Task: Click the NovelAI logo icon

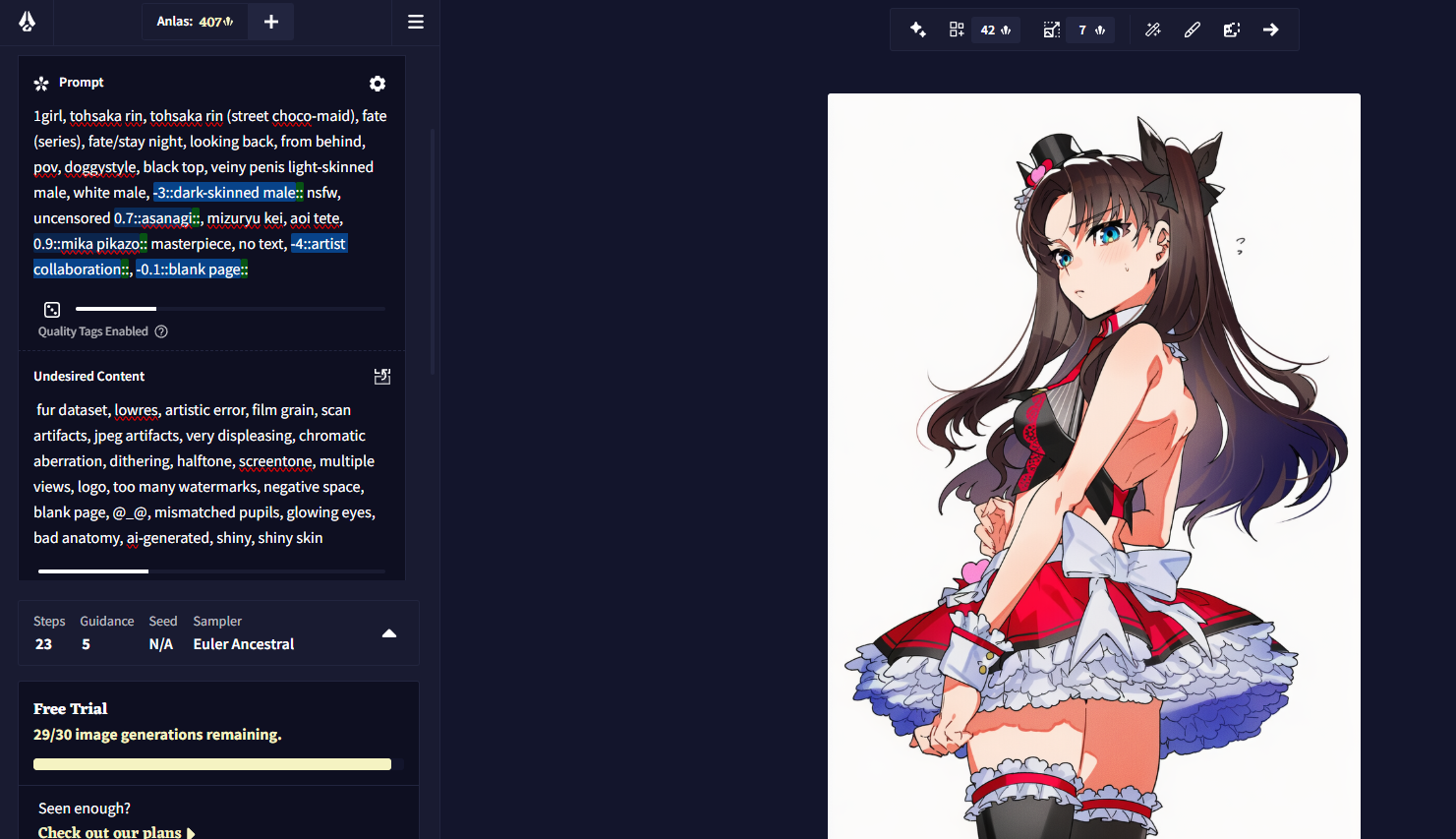Action: (27, 22)
